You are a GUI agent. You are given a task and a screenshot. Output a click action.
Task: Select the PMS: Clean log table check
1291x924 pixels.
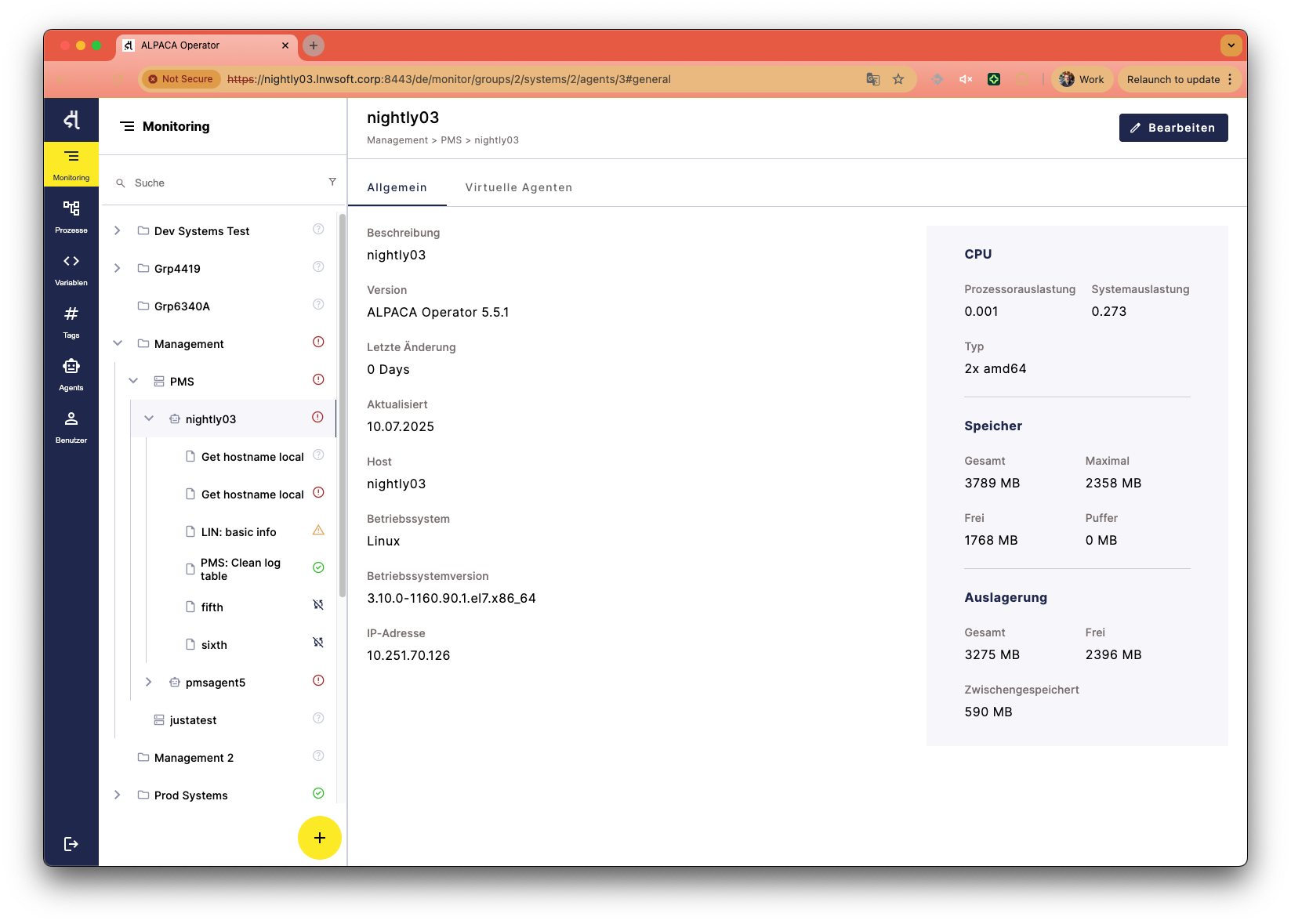240,569
